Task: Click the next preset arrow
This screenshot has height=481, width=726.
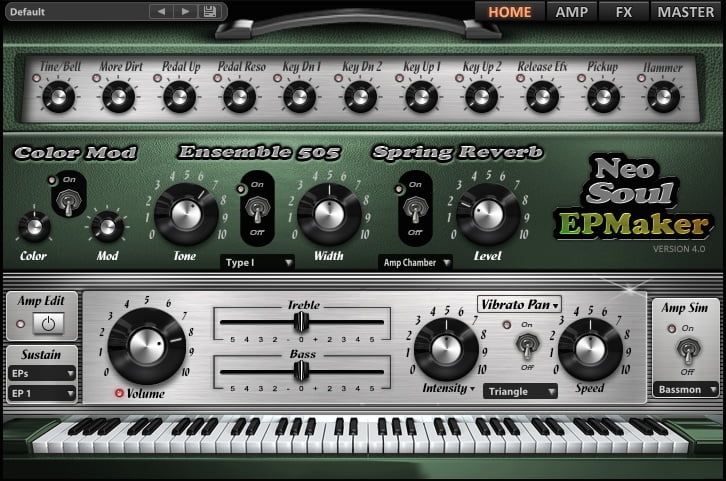Action: (x=185, y=11)
